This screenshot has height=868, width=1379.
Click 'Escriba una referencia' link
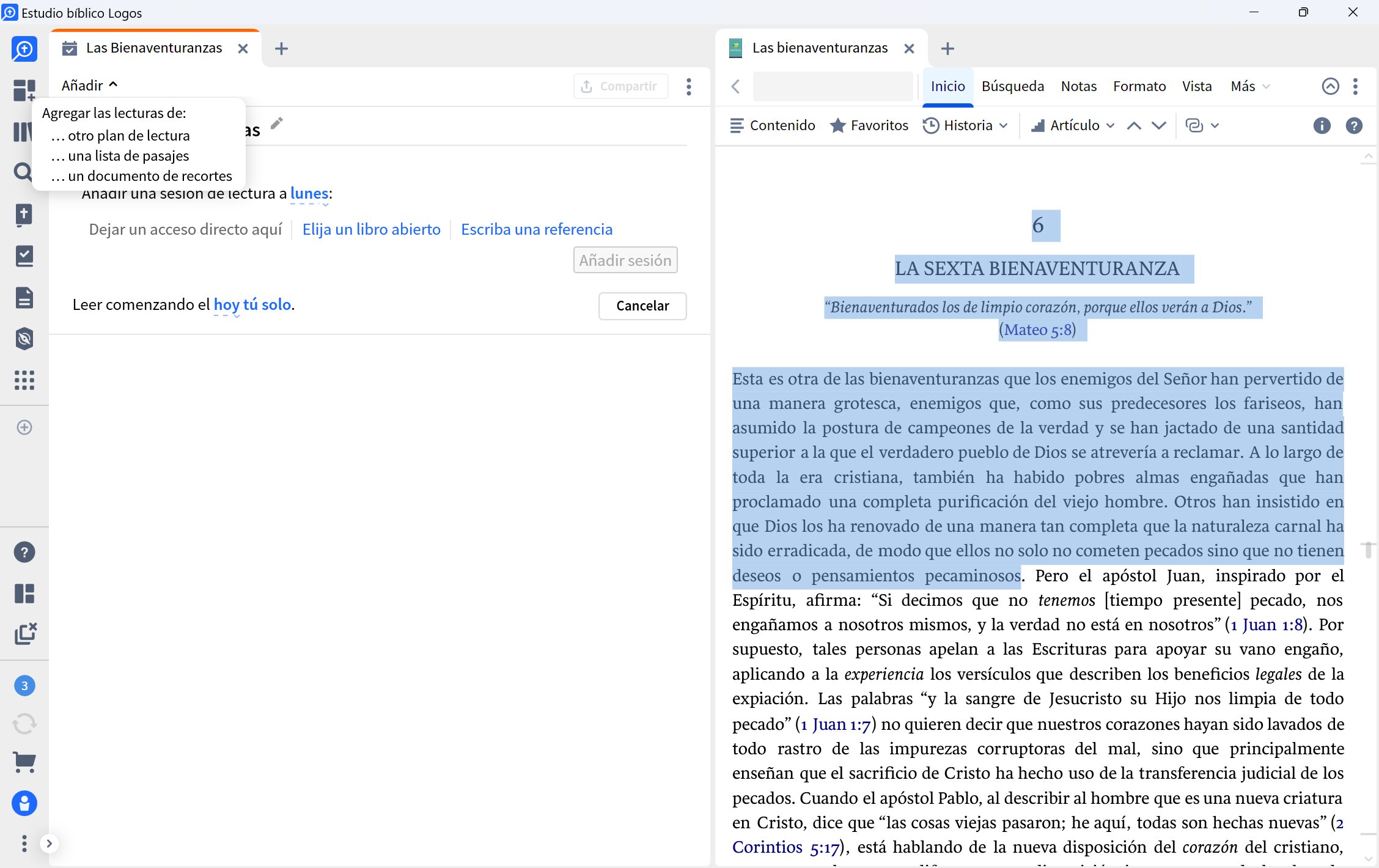click(537, 229)
